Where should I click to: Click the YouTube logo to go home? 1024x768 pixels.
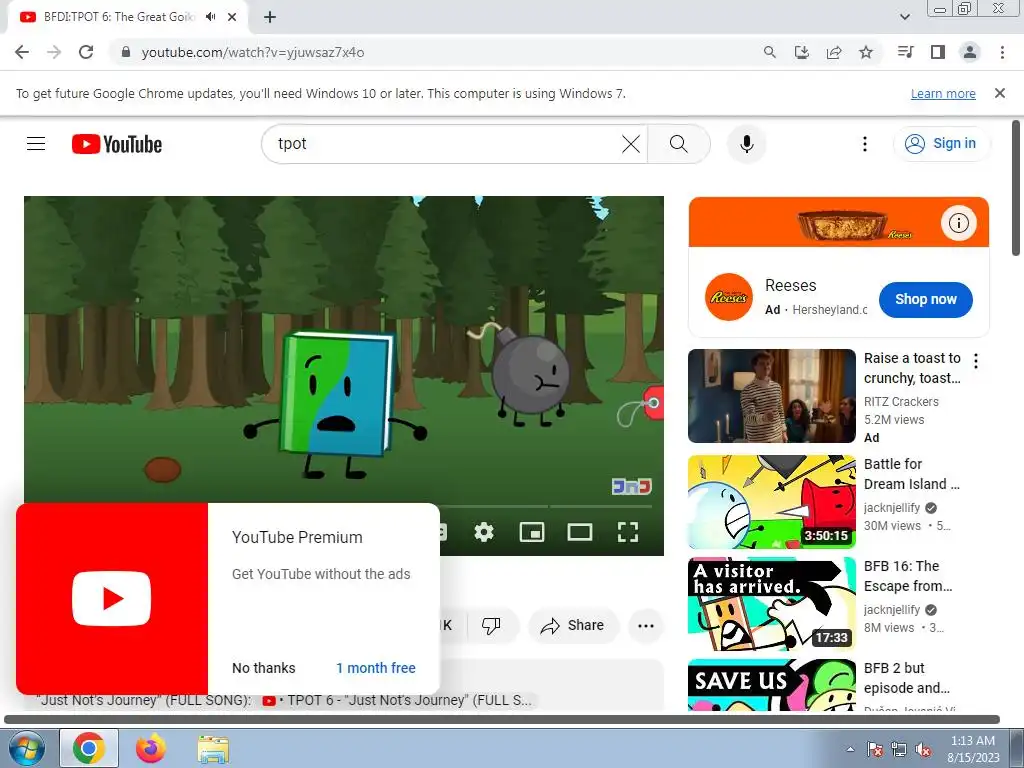tap(117, 144)
